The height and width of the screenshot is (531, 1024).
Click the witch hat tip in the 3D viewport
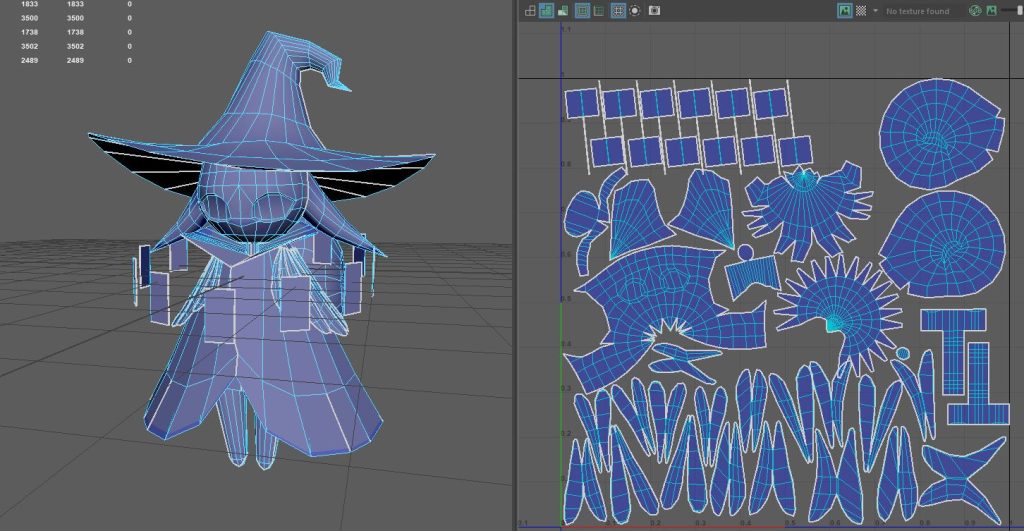tap(343, 86)
